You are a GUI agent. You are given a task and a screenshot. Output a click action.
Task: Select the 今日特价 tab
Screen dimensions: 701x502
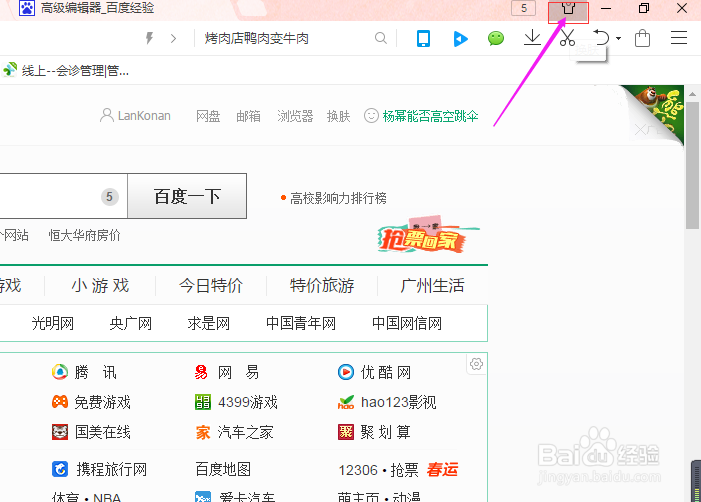[x=211, y=286]
